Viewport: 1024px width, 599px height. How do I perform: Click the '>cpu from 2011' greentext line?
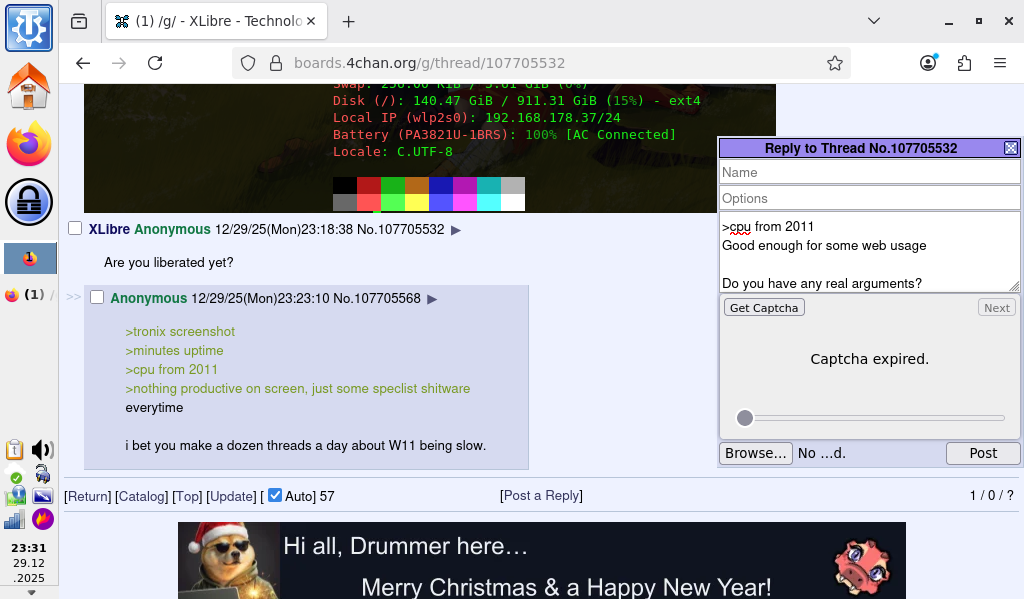pos(172,370)
